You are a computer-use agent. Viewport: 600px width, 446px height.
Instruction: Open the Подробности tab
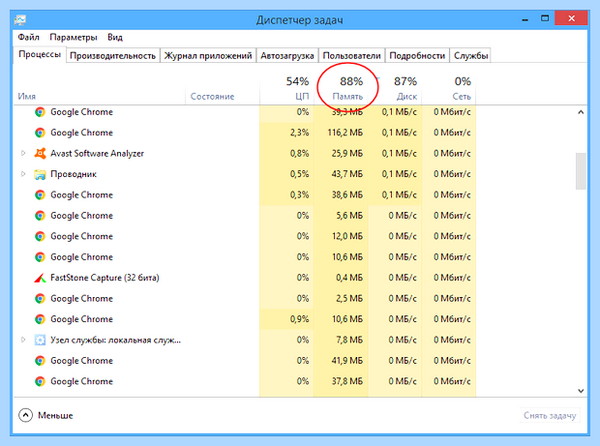[x=417, y=56]
